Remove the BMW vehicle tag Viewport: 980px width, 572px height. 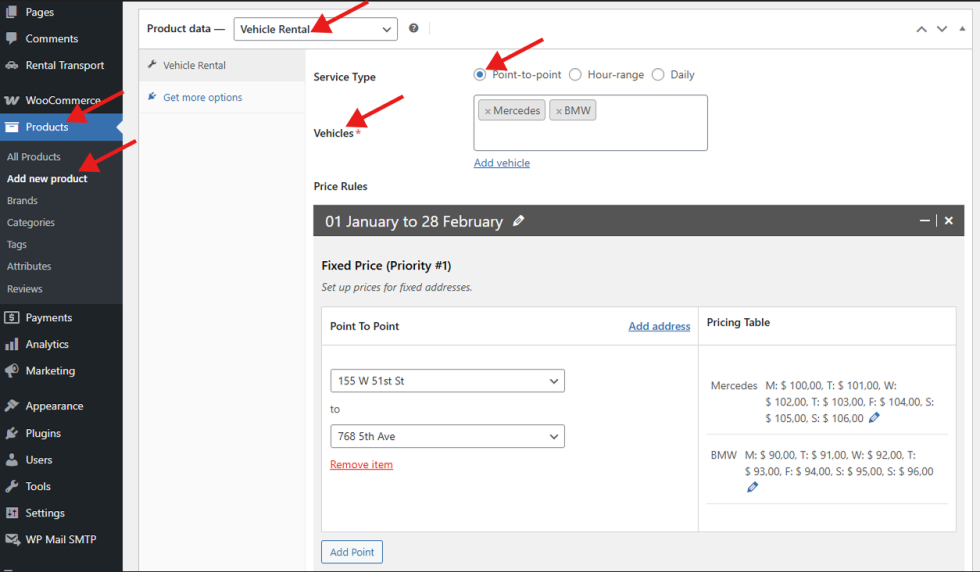click(559, 111)
